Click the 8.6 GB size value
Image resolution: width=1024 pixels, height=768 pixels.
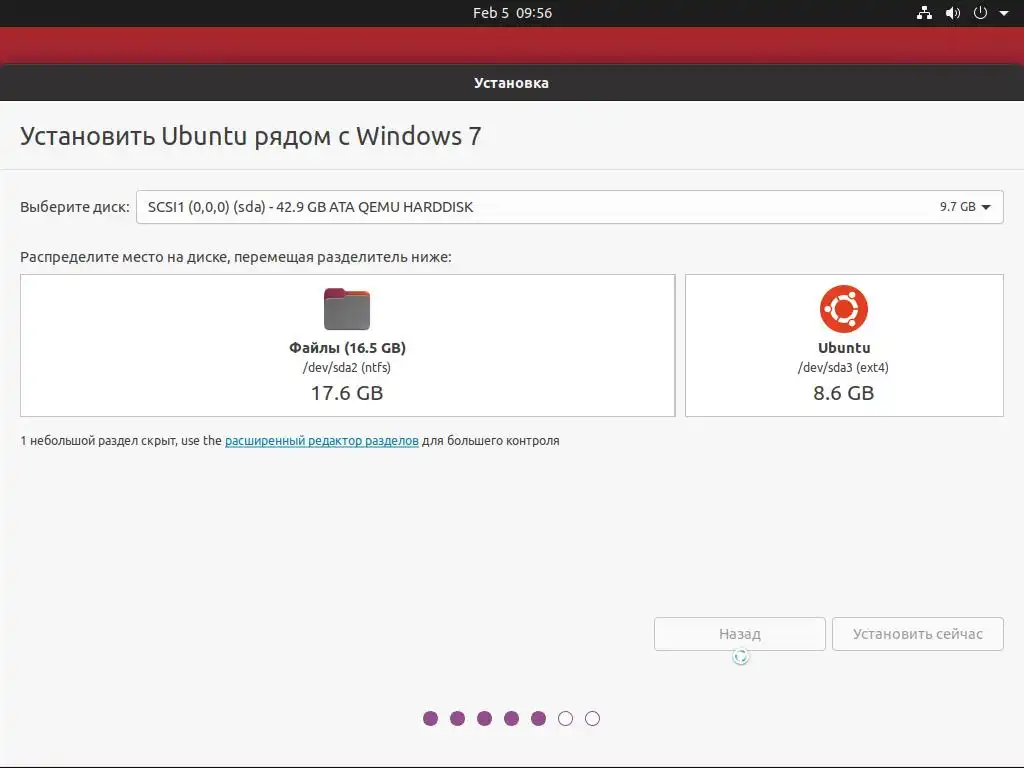coord(844,393)
